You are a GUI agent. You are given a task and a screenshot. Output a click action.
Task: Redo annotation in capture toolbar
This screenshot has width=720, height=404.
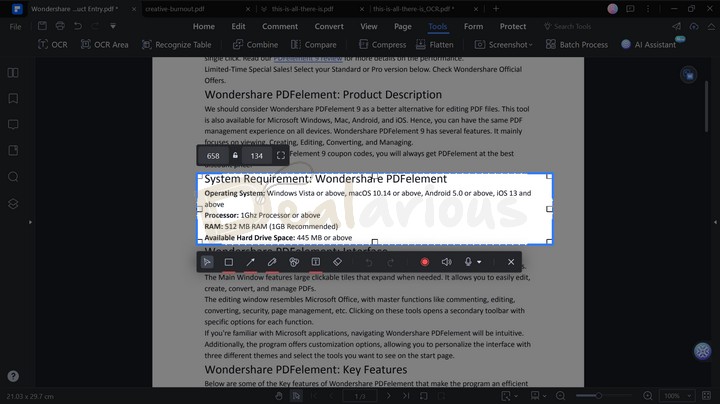pyautogui.click(x=390, y=262)
